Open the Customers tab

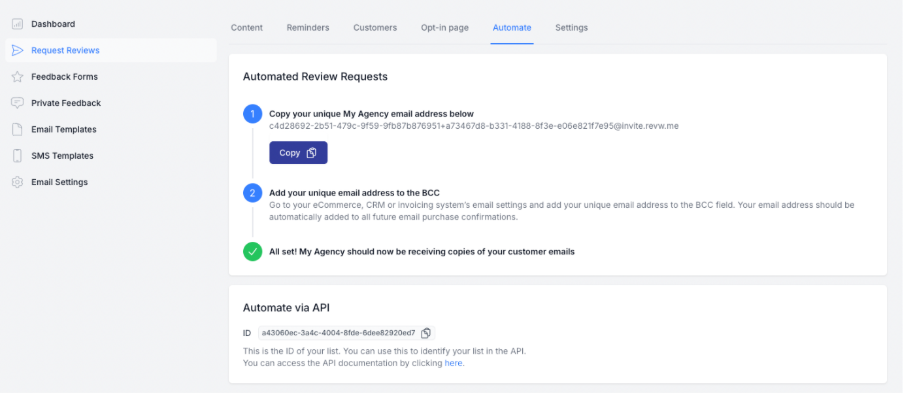pos(375,28)
